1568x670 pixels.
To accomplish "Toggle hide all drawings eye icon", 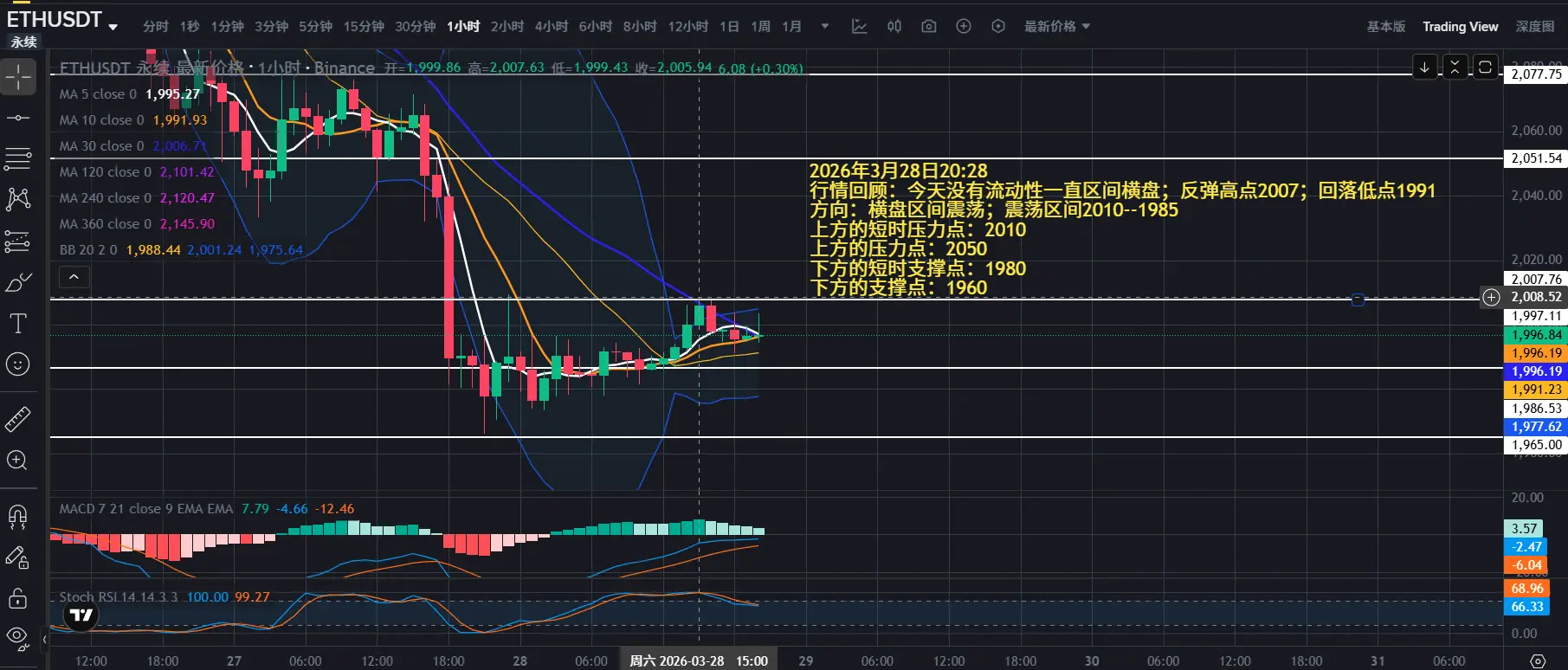I will pos(18,638).
